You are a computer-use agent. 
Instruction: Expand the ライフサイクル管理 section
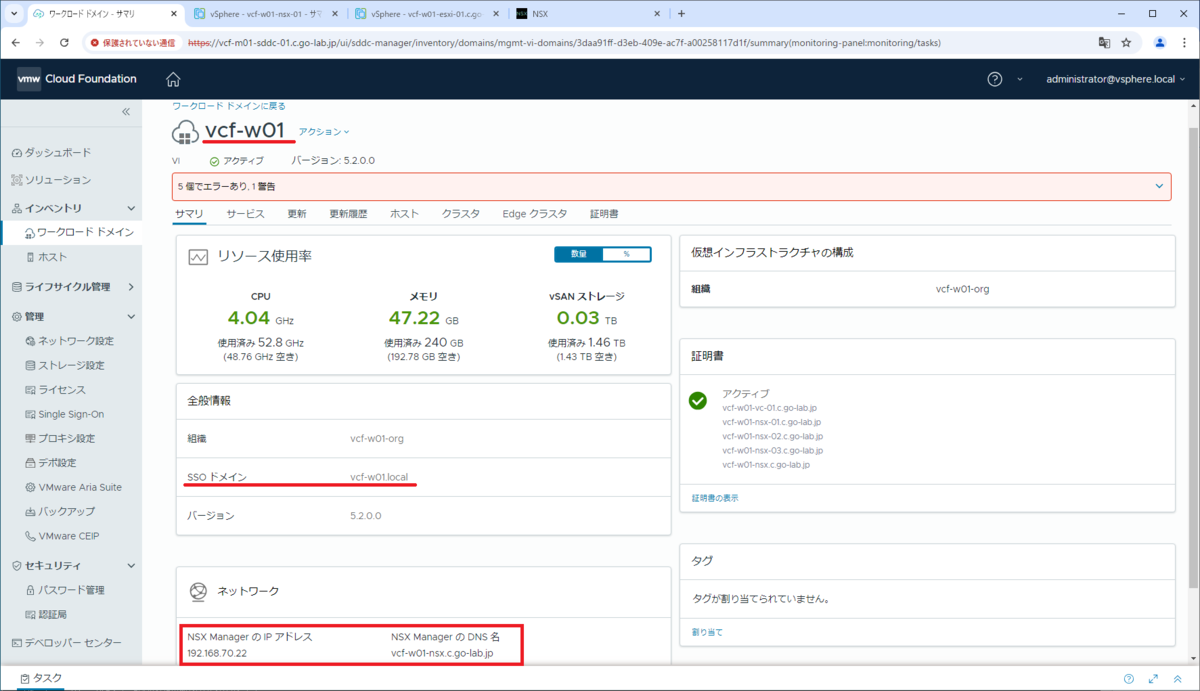131,287
